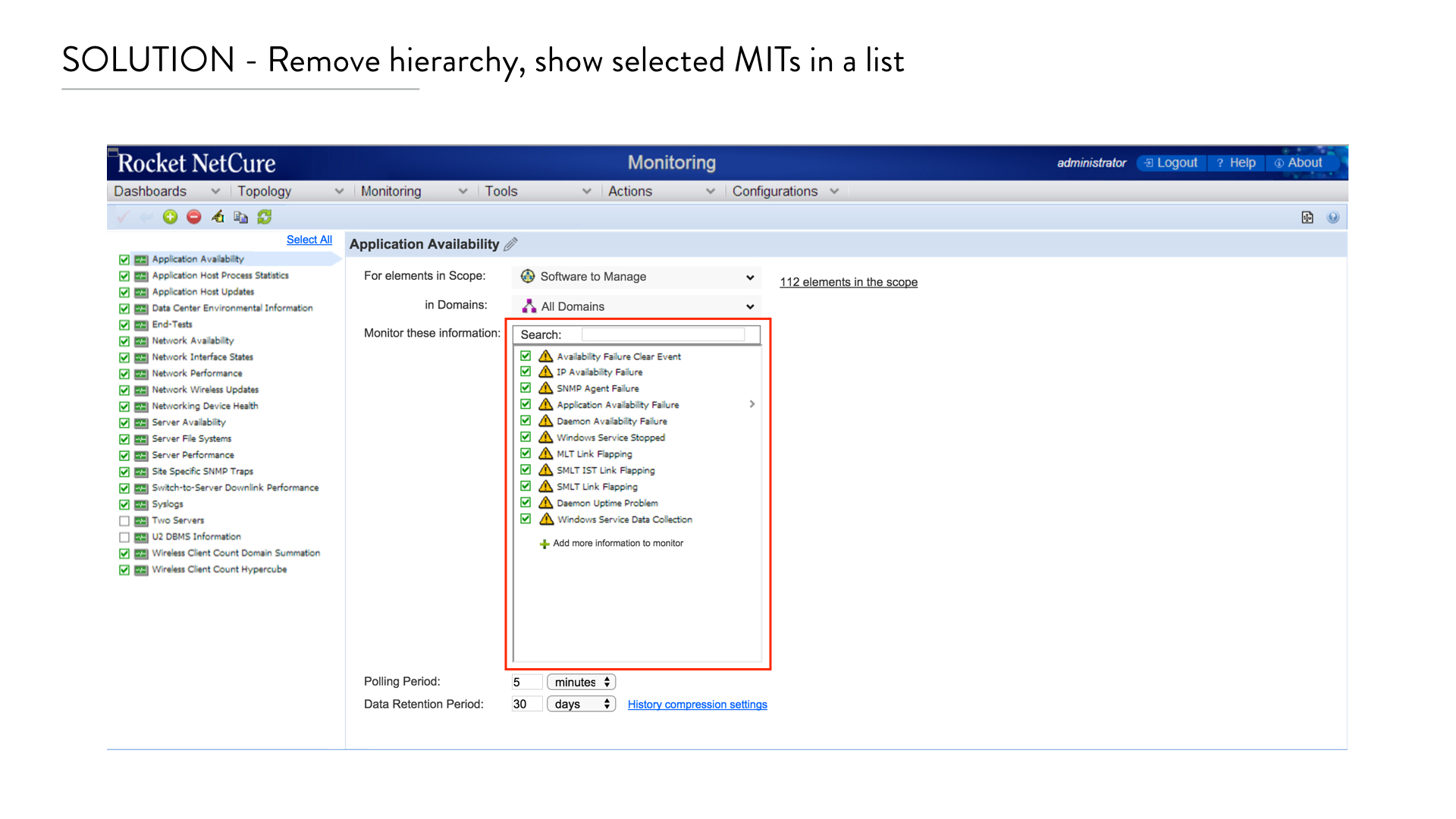Select Switch-to-Server Downlink Performance entry

pos(235,488)
